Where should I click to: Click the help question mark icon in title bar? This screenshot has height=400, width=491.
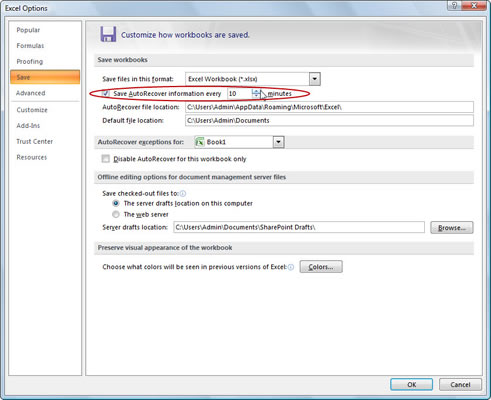(455, 5)
